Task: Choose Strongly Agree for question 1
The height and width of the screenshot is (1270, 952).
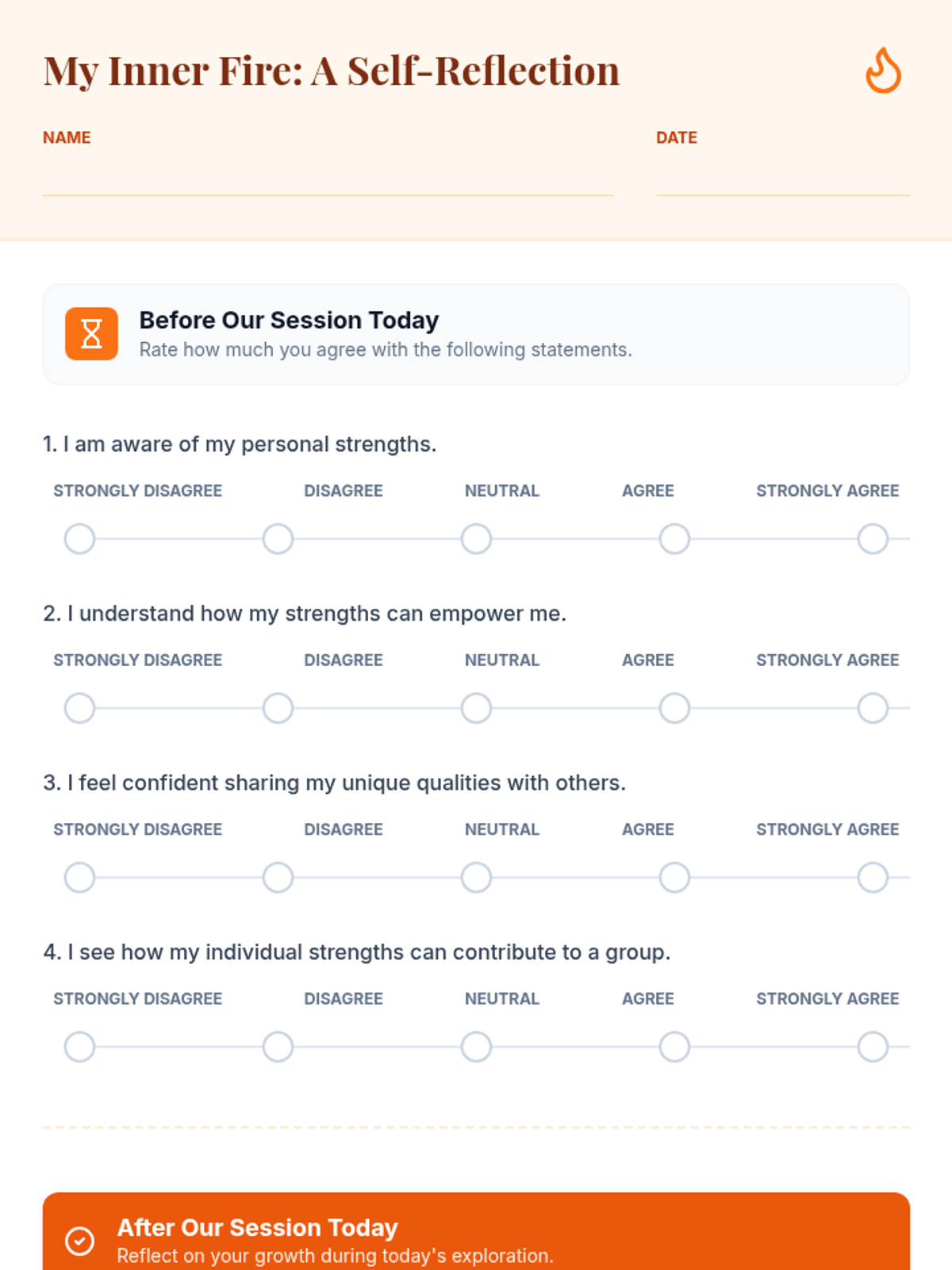Action: click(873, 539)
